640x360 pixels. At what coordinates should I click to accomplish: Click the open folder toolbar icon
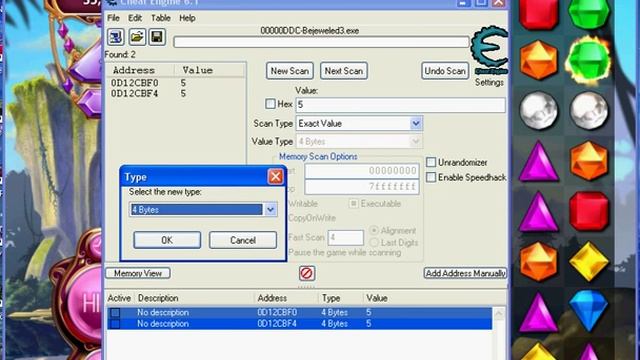point(137,37)
